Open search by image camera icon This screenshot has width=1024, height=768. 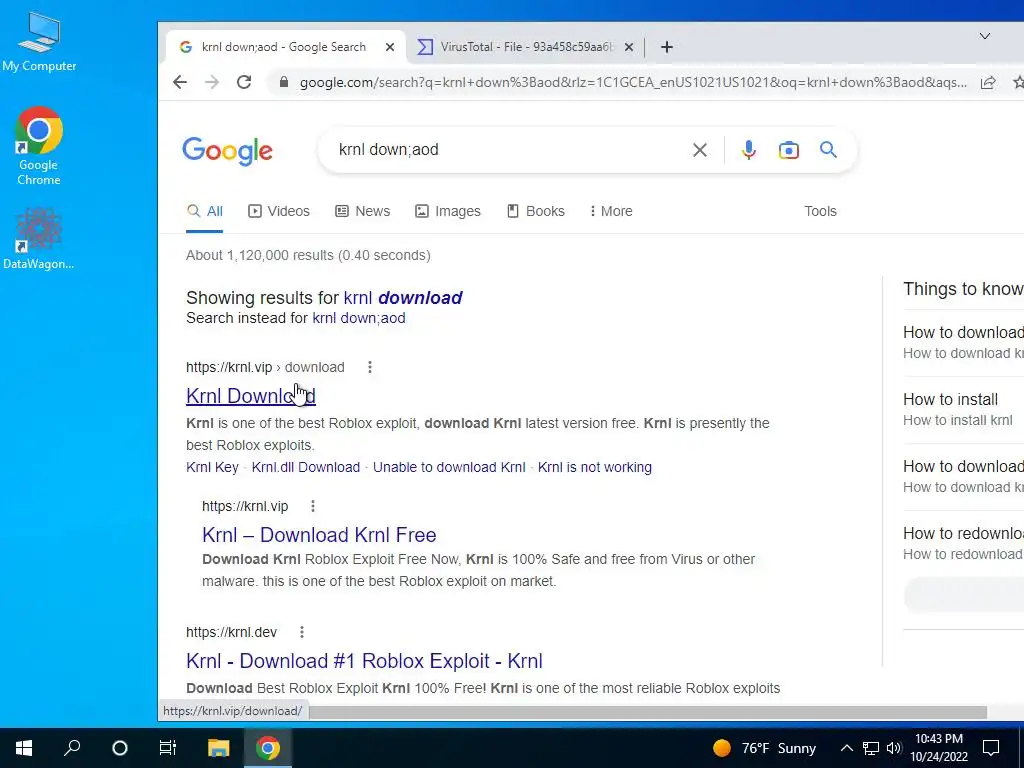[788, 150]
